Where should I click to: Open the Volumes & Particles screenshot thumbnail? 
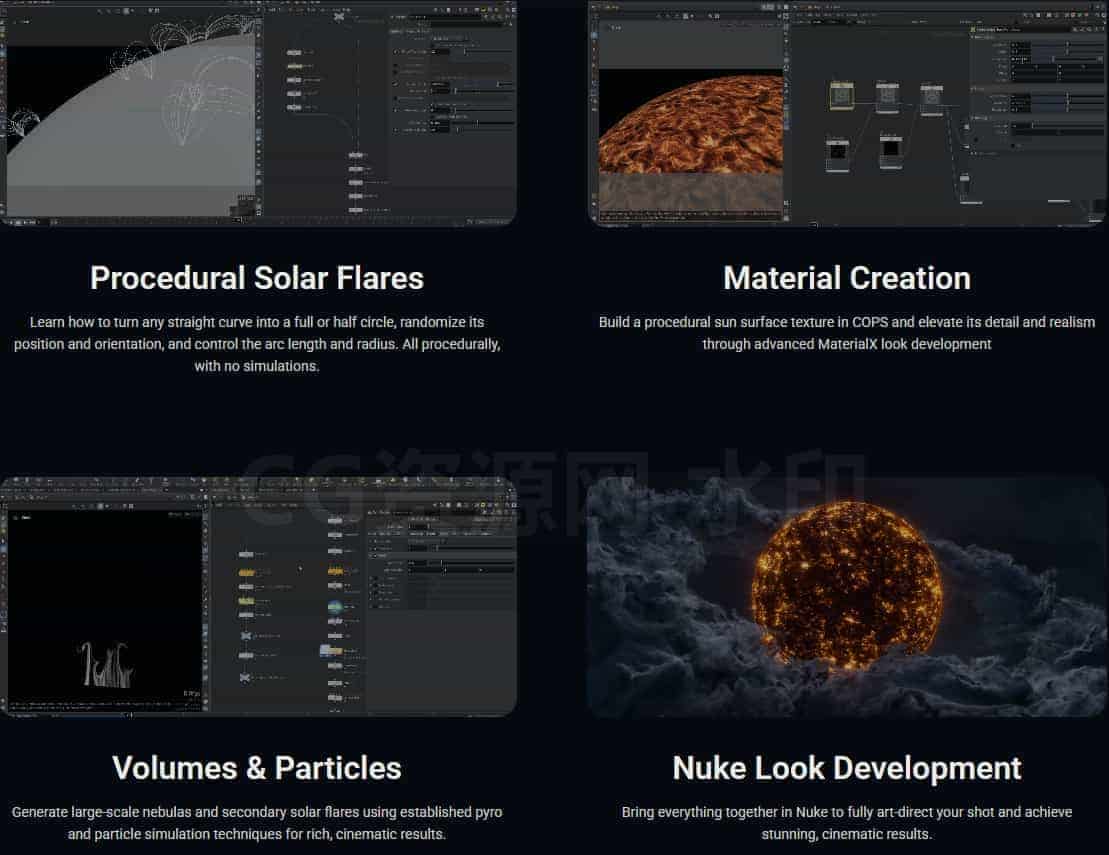258,596
